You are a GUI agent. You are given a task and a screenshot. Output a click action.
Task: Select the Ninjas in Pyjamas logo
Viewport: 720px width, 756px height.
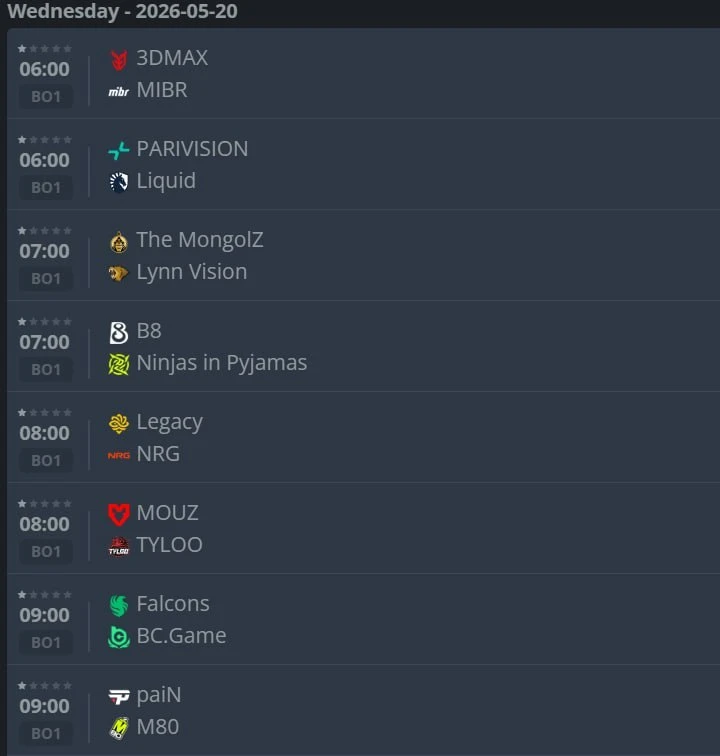point(119,364)
